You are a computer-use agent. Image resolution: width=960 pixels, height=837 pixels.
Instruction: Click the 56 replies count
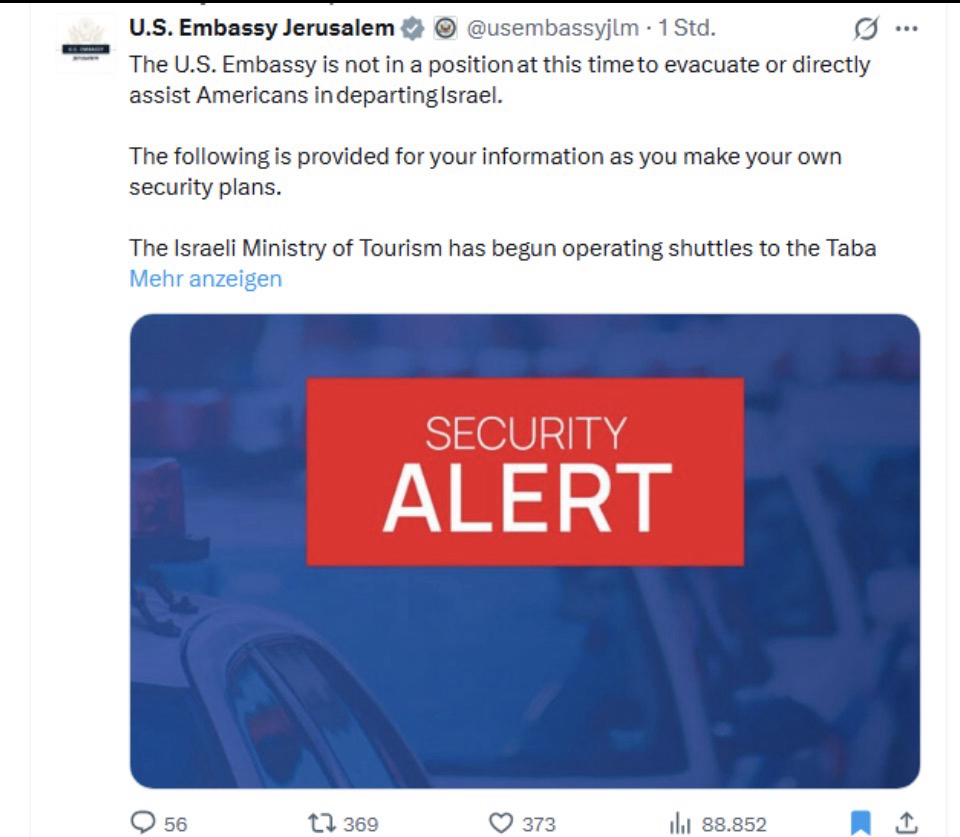175,824
